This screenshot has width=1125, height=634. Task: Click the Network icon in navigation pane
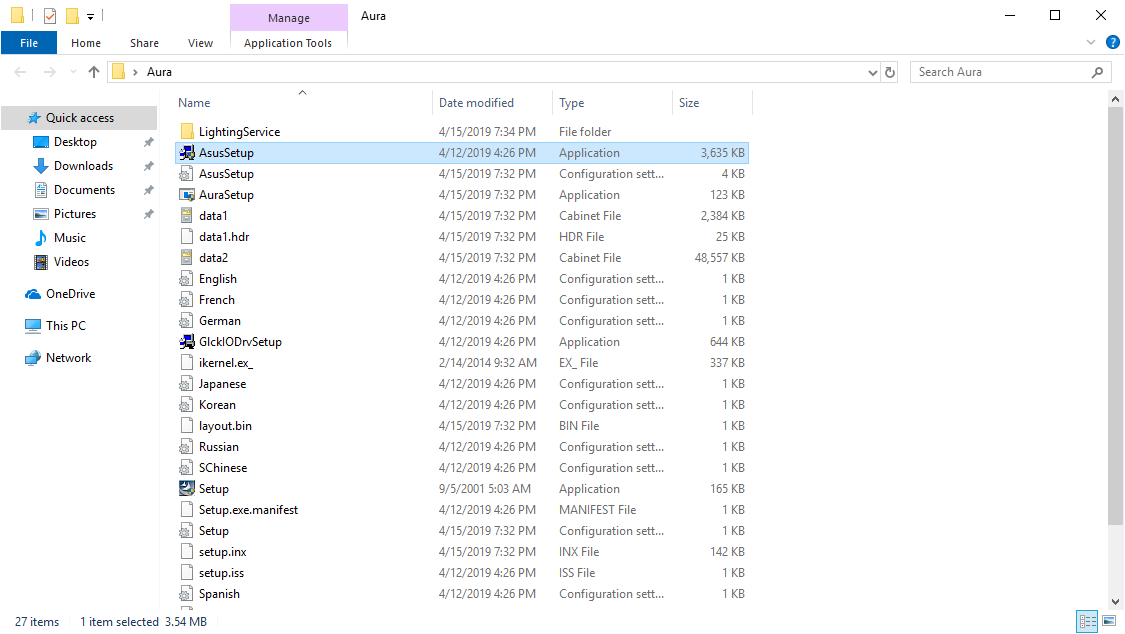pyautogui.click(x=33, y=358)
